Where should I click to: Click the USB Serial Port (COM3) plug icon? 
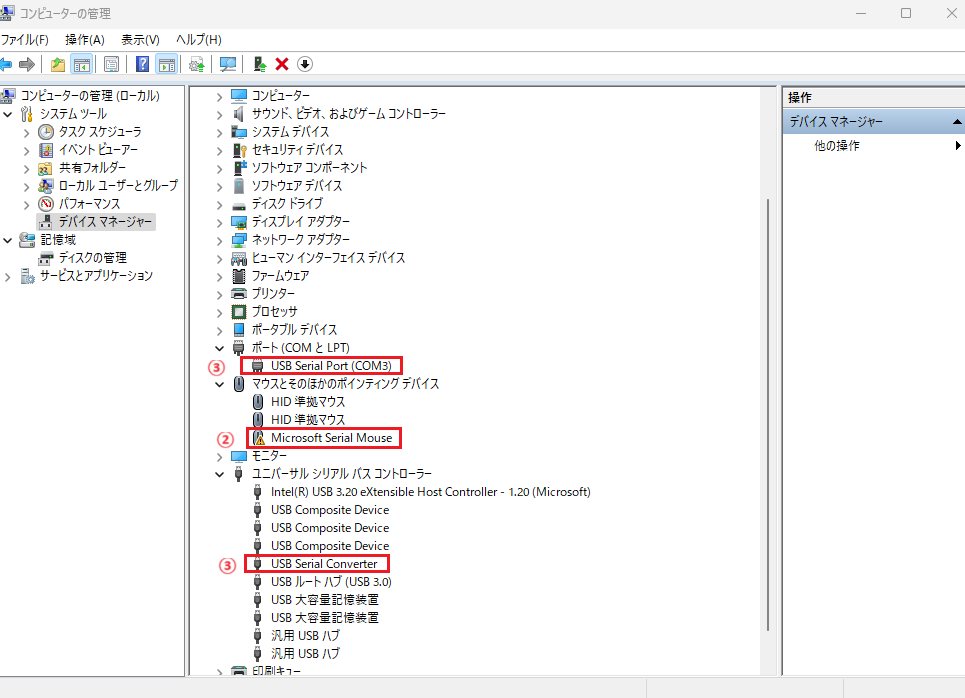[x=258, y=366]
